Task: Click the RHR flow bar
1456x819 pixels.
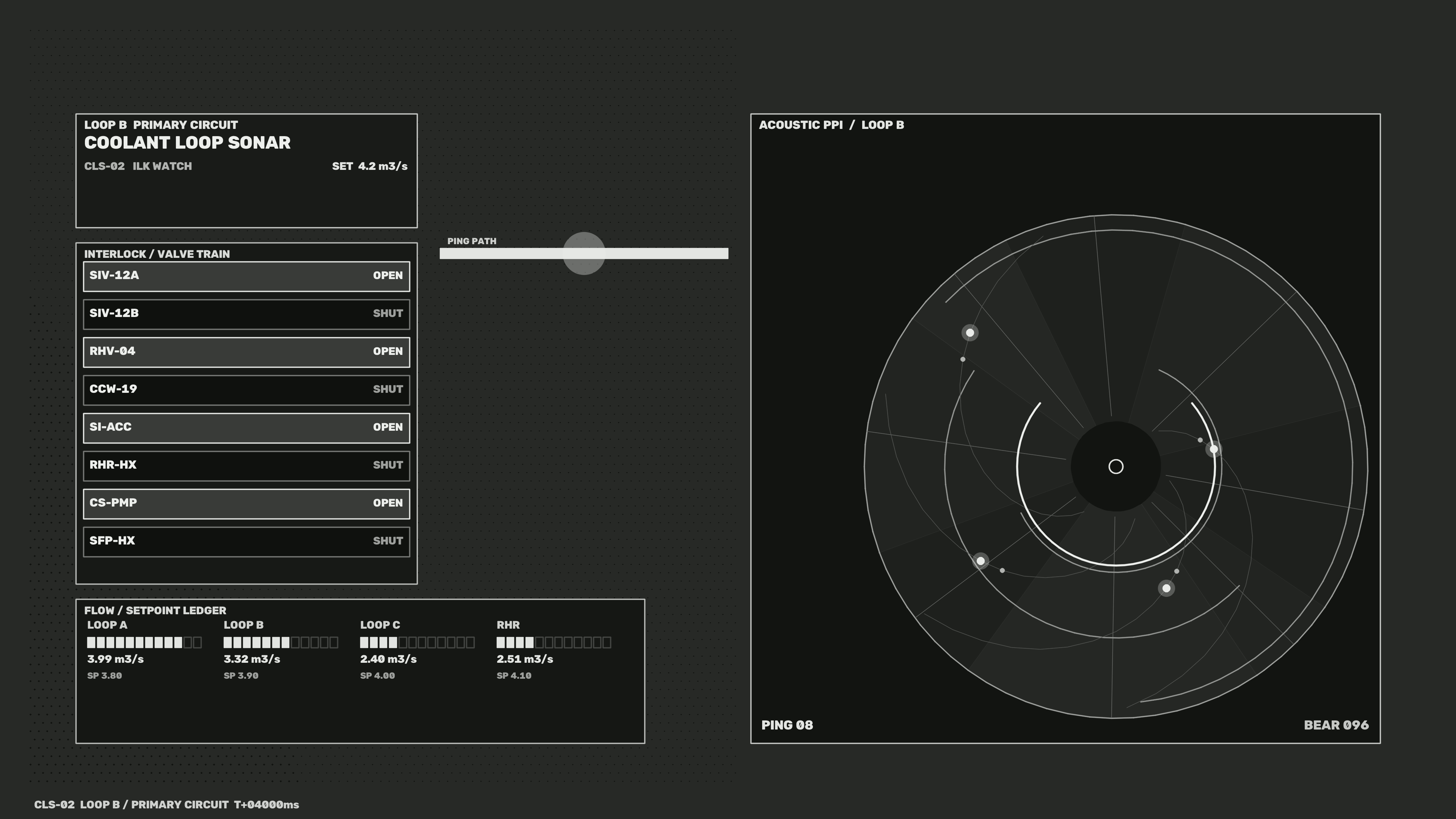Action: tap(554, 642)
